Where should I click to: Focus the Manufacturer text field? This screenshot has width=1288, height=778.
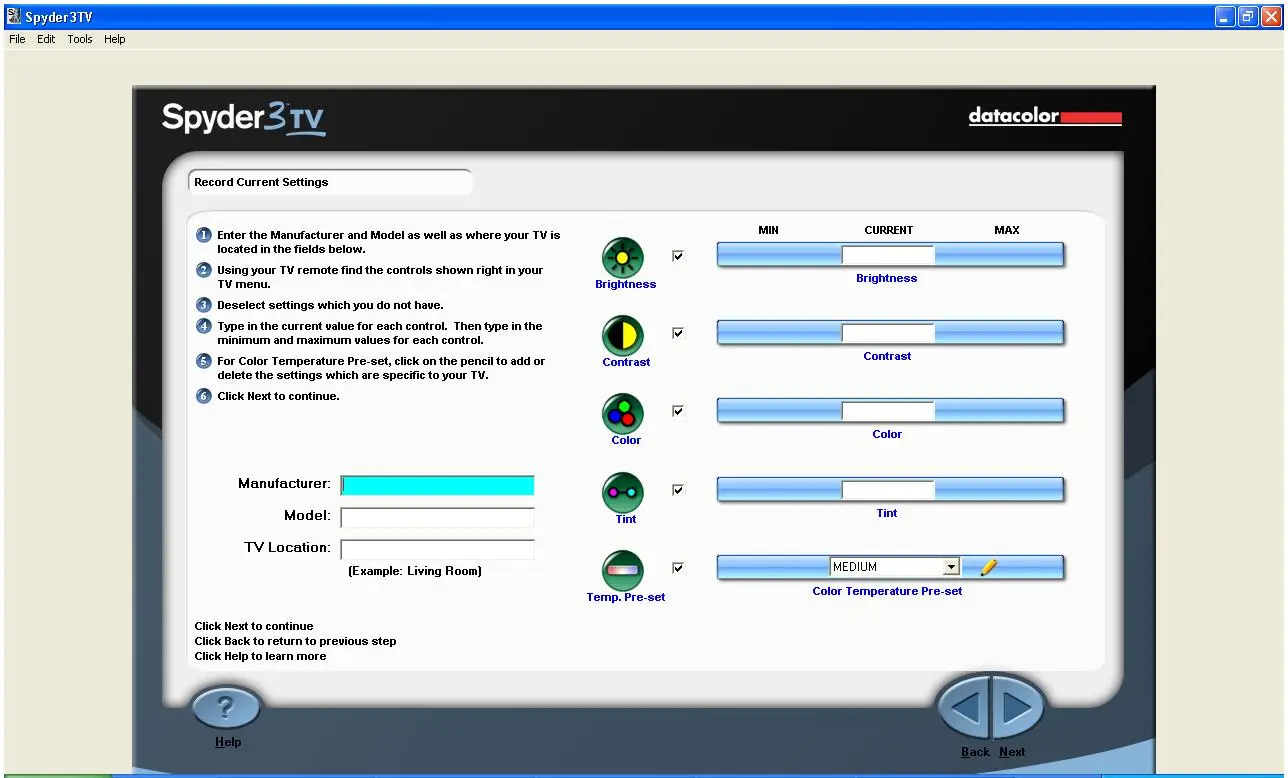[x=437, y=485]
